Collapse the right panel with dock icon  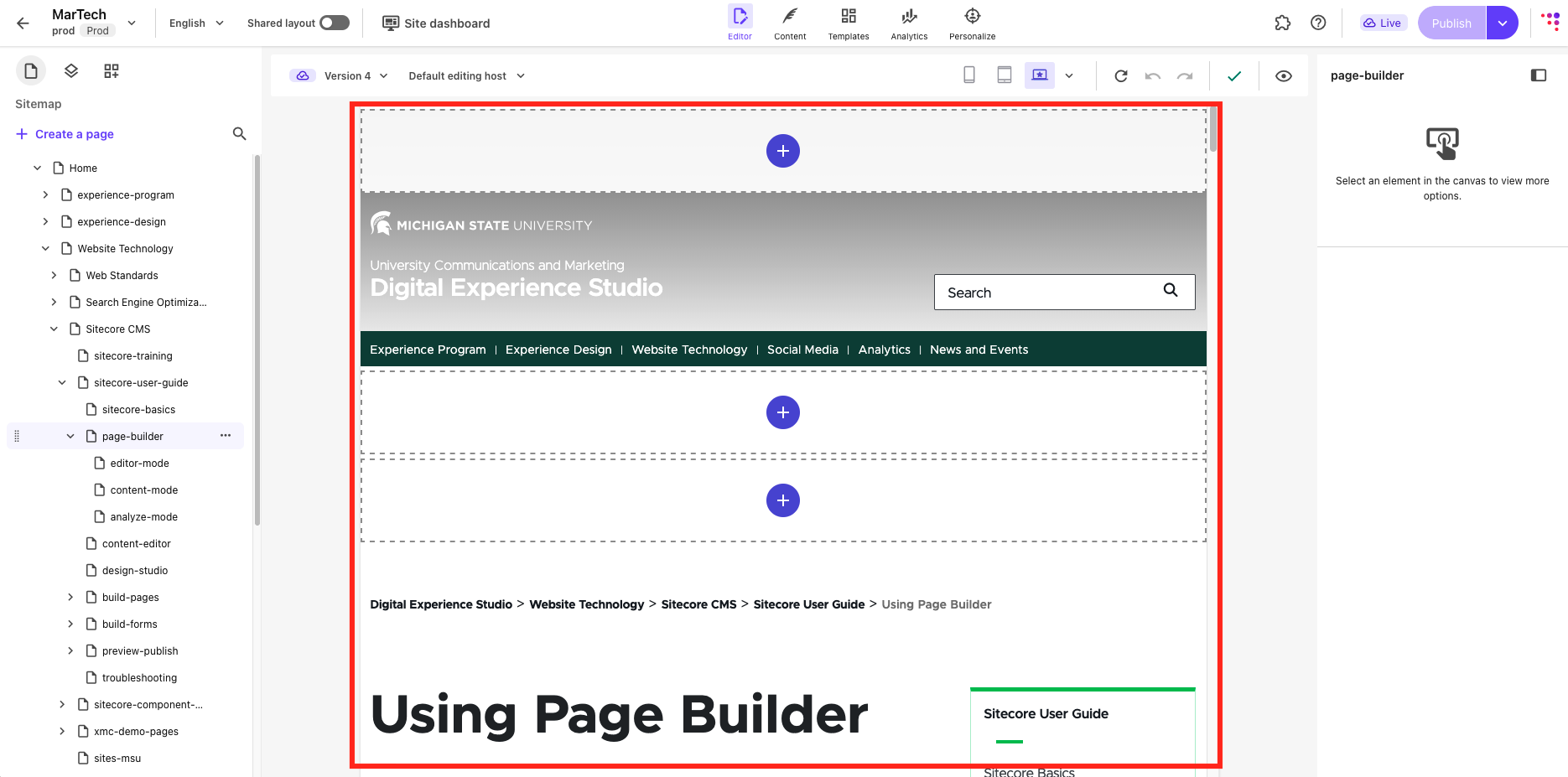tap(1539, 75)
